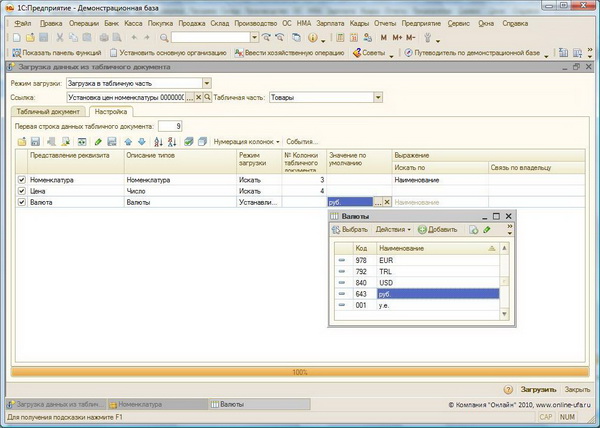
Task: Click the main toolbar search text field
Action: (x=211, y=37)
